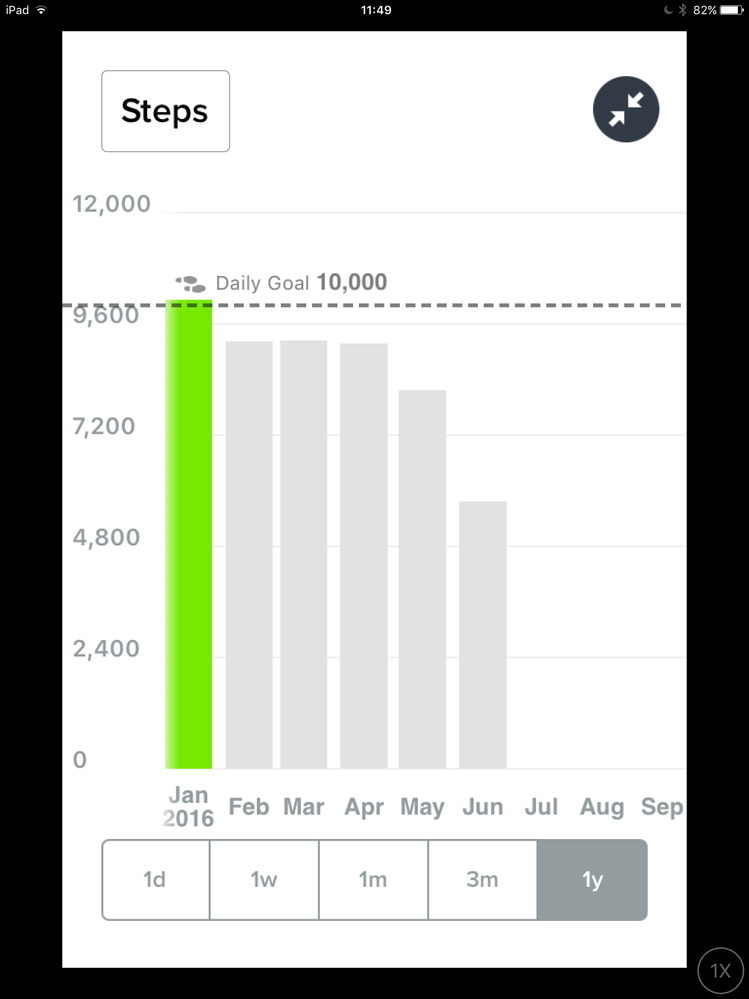Open the Steps metric selector
The width and height of the screenshot is (749, 999).
coord(166,111)
